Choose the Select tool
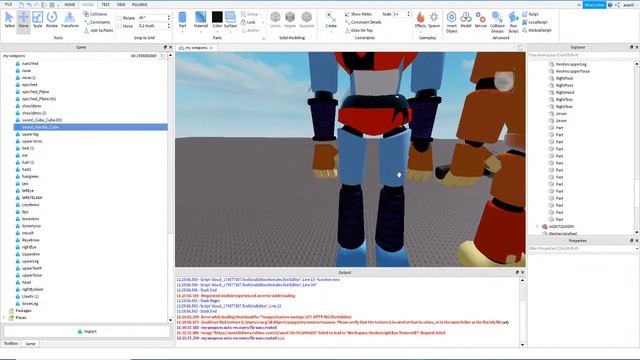Image resolution: width=640 pixels, height=360 pixels. (x=9, y=20)
